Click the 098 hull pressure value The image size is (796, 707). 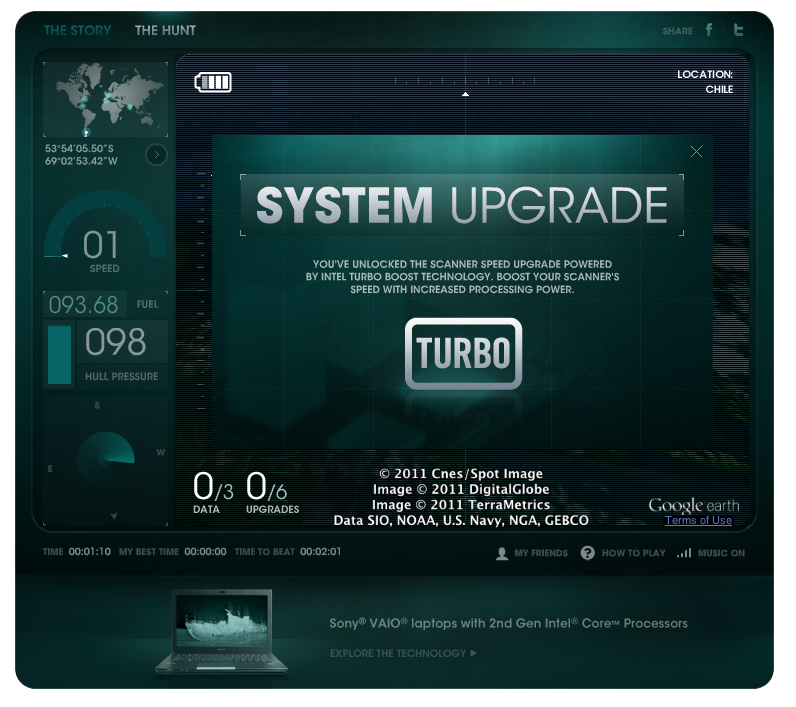[x=116, y=342]
